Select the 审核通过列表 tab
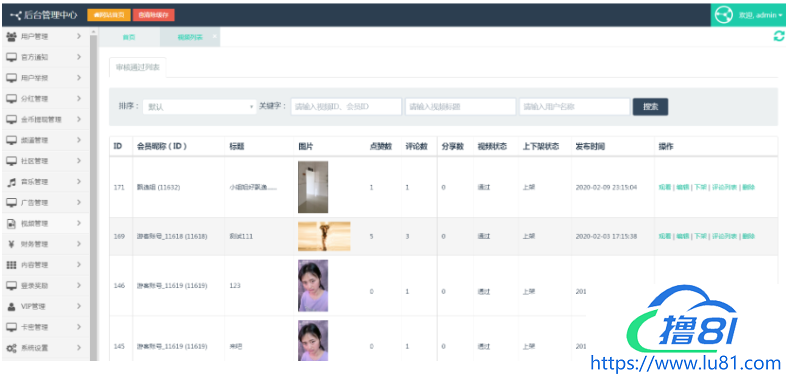This screenshot has width=786, height=374. pyautogui.click(x=138, y=68)
